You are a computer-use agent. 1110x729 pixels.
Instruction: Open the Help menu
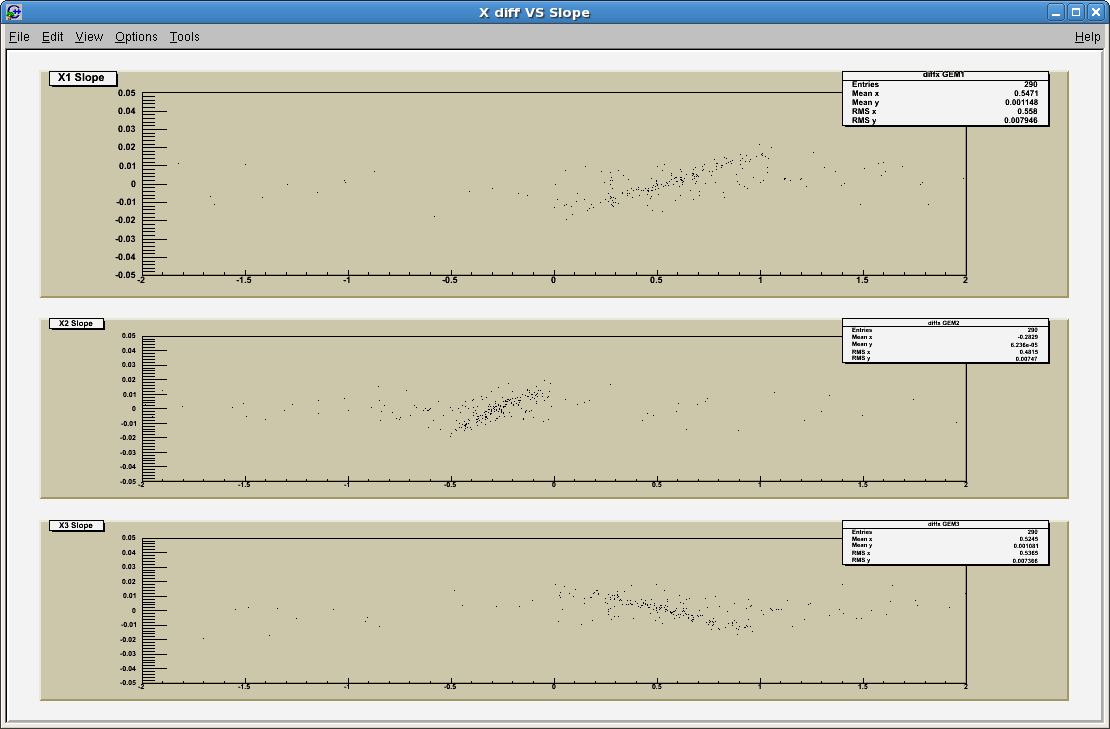point(1087,37)
